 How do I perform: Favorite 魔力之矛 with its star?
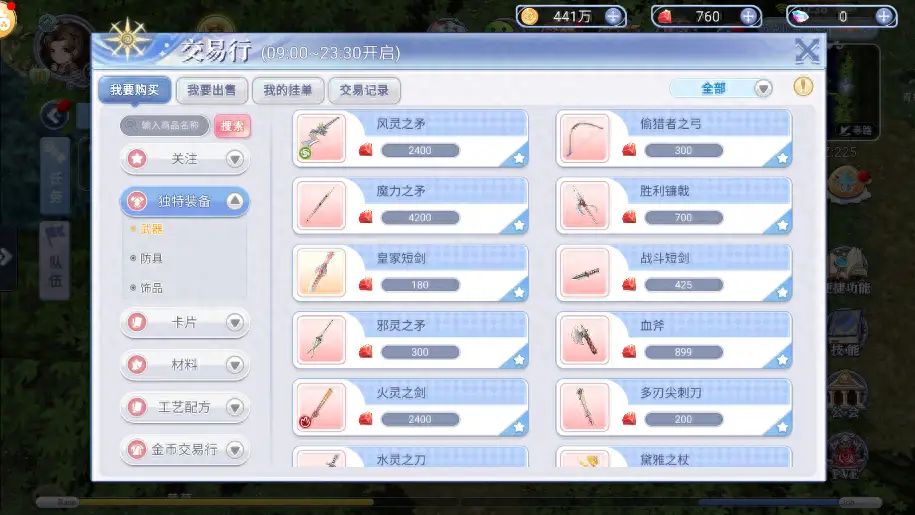click(x=519, y=225)
